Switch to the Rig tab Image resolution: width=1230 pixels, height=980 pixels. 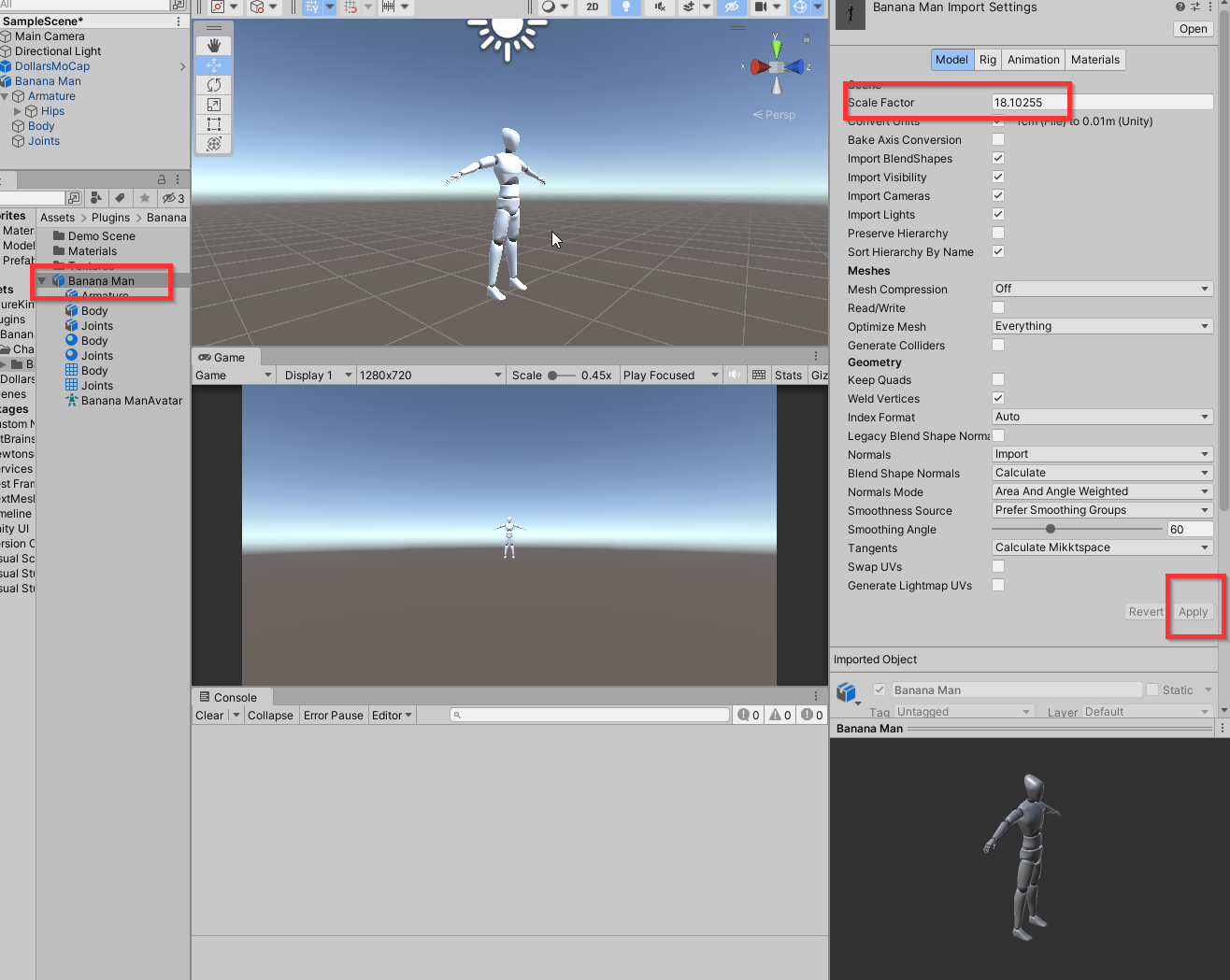988,60
